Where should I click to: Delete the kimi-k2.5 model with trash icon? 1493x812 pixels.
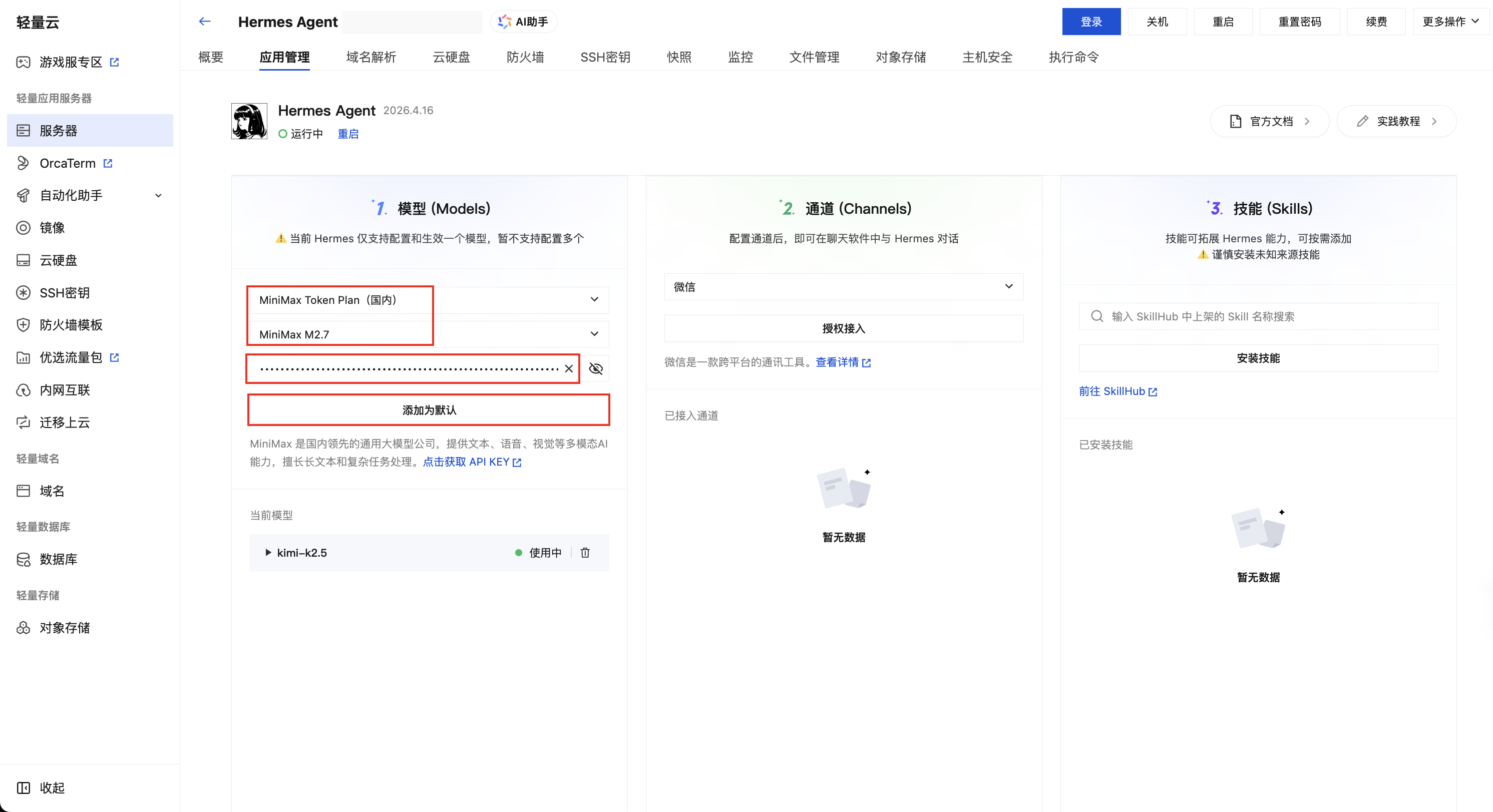pos(585,552)
